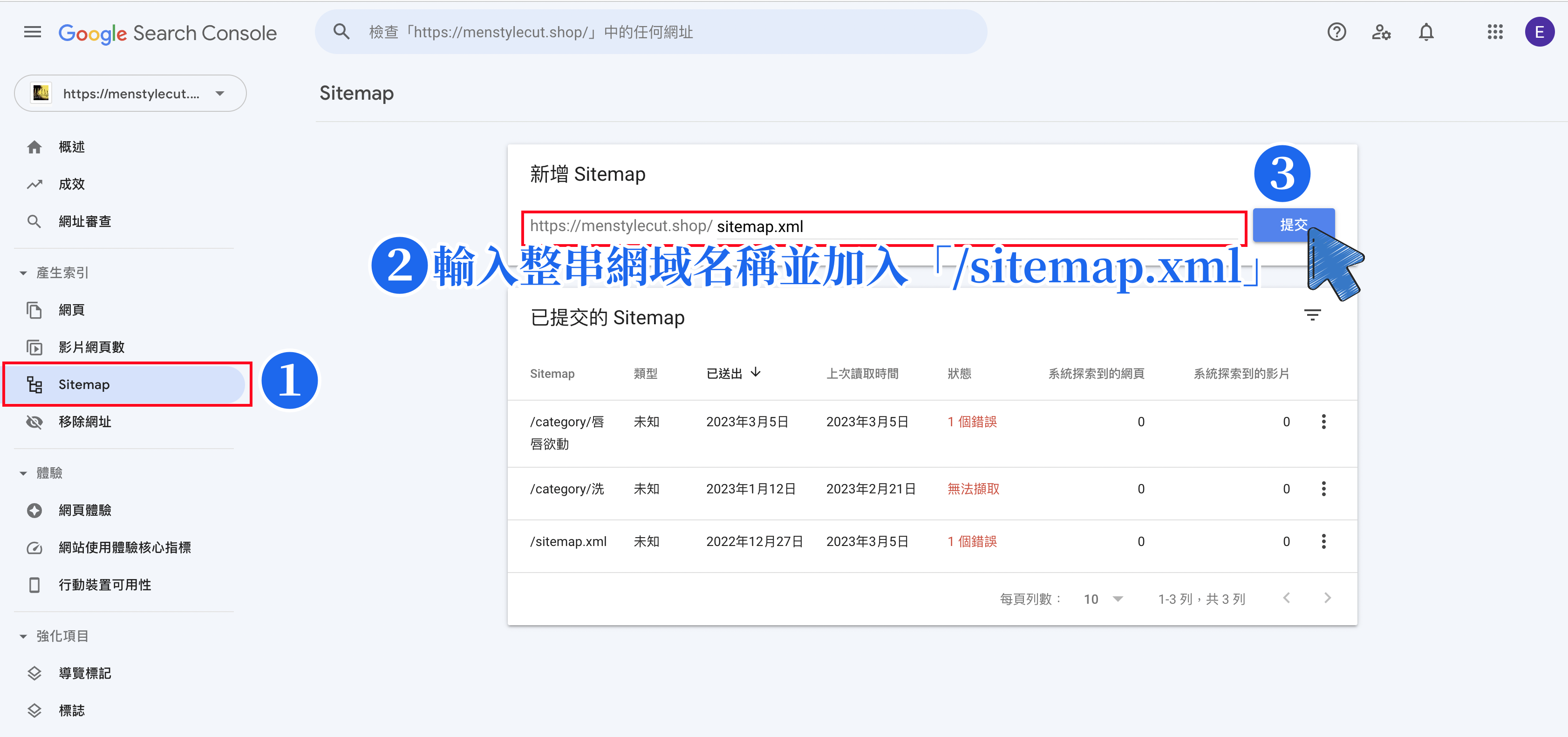Sort by 已送出 column arrow
The width and height of the screenshot is (1568, 737).
click(756, 372)
